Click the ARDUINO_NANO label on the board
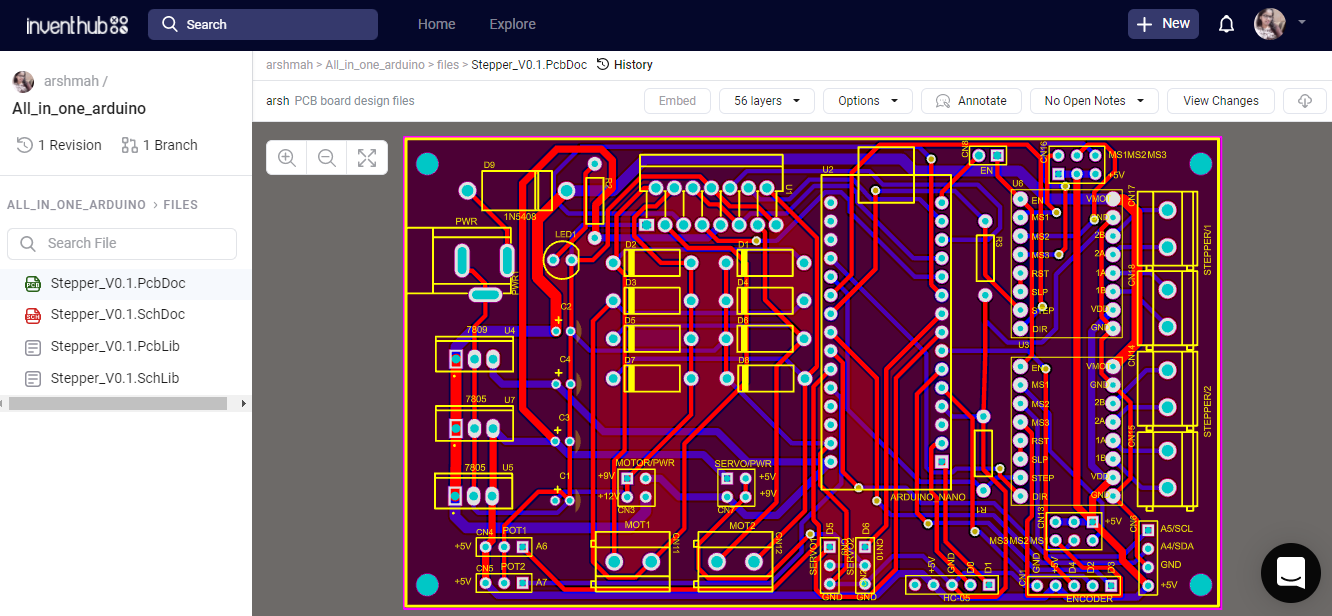The height and width of the screenshot is (616, 1332). tap(927, 497)
